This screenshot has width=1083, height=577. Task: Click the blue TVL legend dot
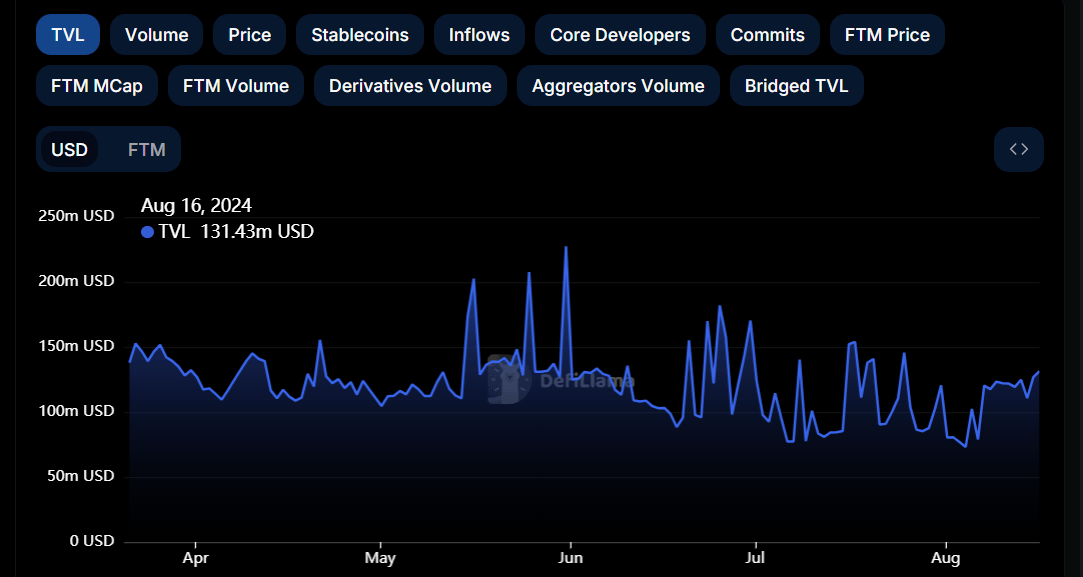tap(148, 232)
